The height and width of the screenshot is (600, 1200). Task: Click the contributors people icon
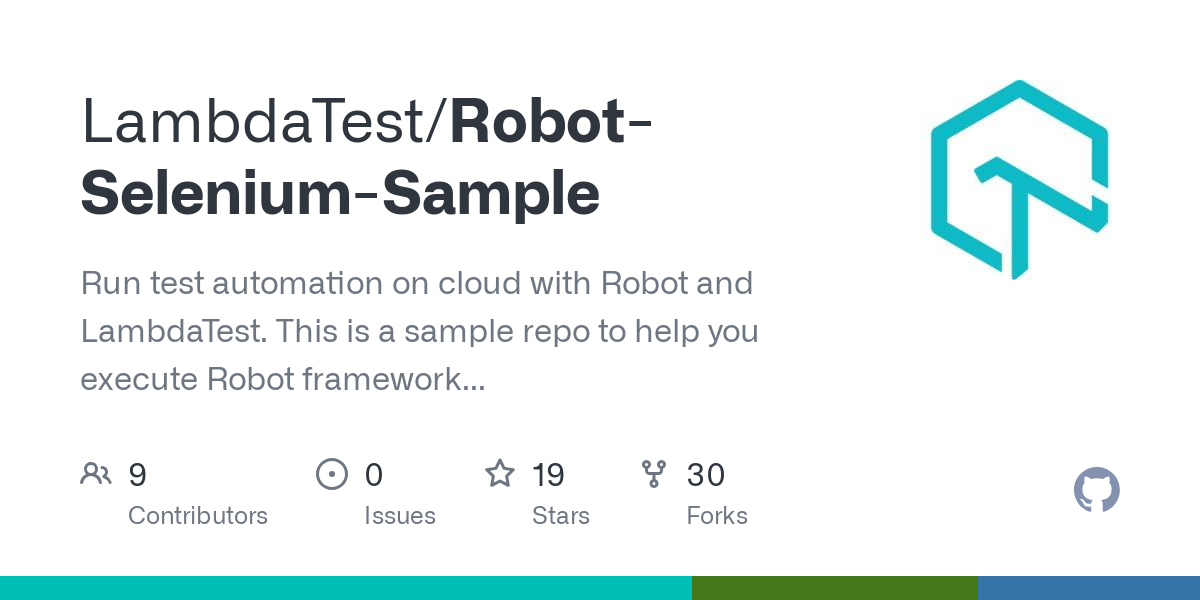click(x=96, y=474)
